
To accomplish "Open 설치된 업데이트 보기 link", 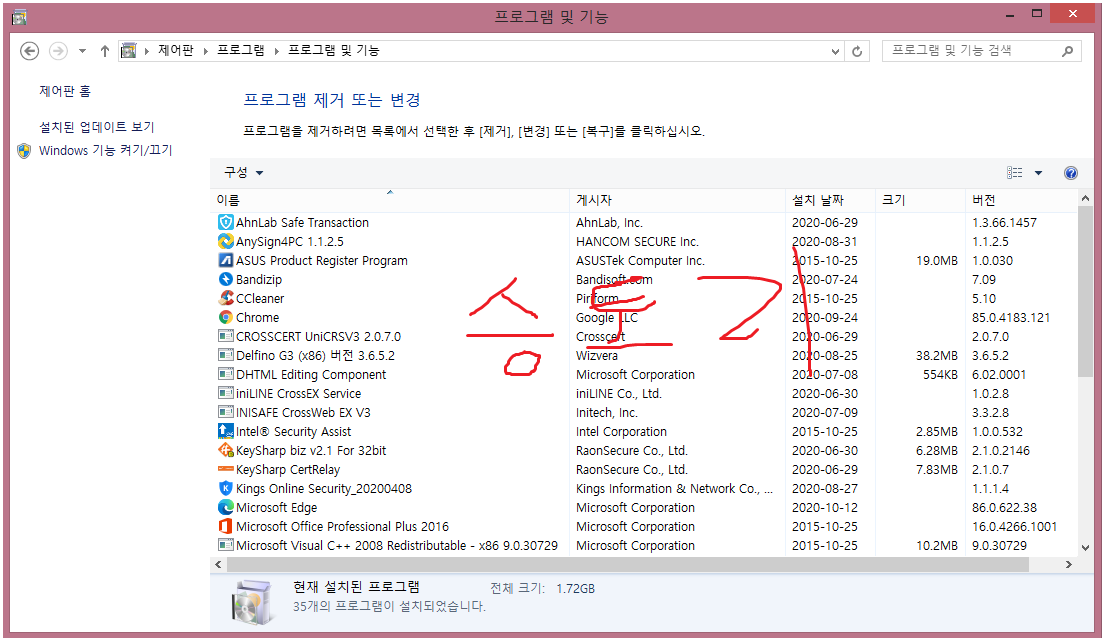I will [x=96, y=127].
